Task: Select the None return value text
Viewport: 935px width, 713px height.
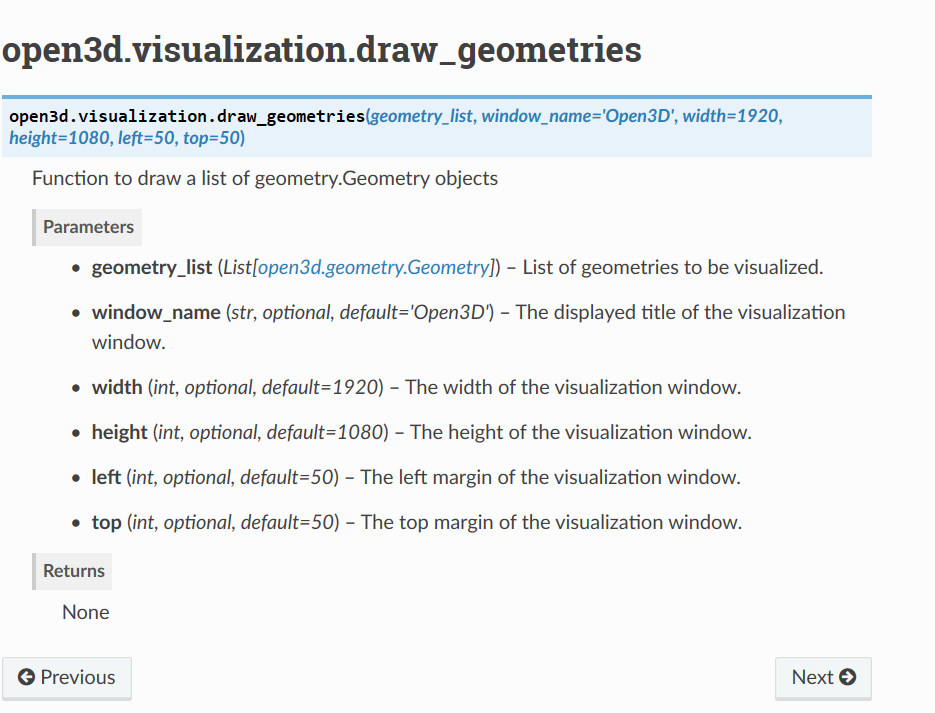Action: point(85,611)
